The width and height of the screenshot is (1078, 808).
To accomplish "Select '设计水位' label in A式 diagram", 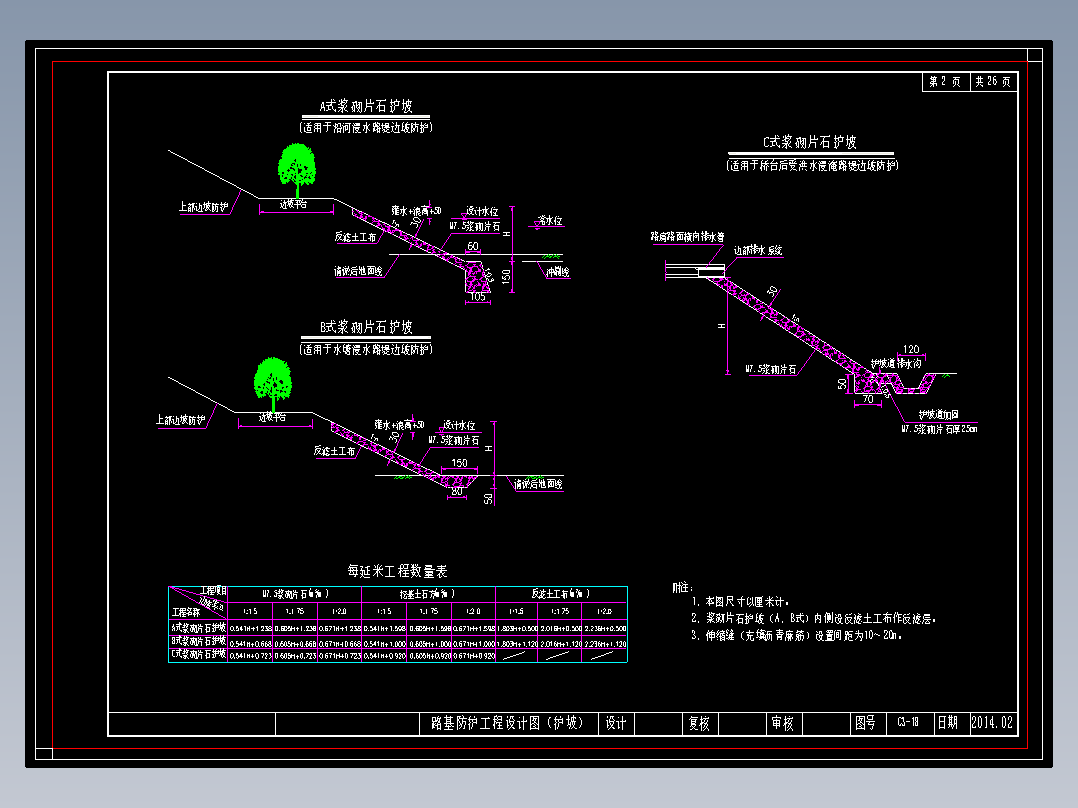I will (482, 211).
